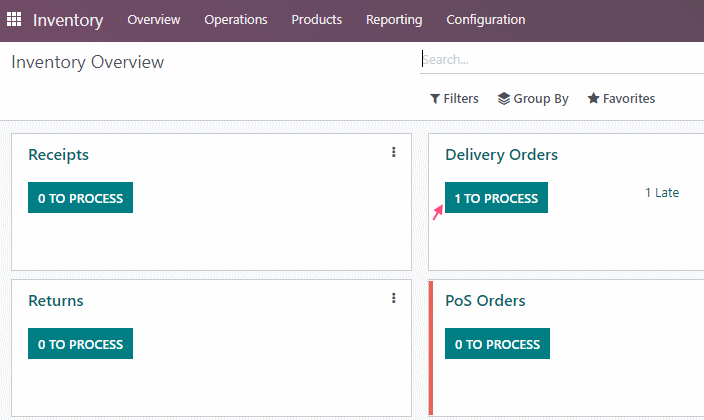Click the Returns 0 To Process button
This screenshot has width=704, height=420.
tap(80, 344)
